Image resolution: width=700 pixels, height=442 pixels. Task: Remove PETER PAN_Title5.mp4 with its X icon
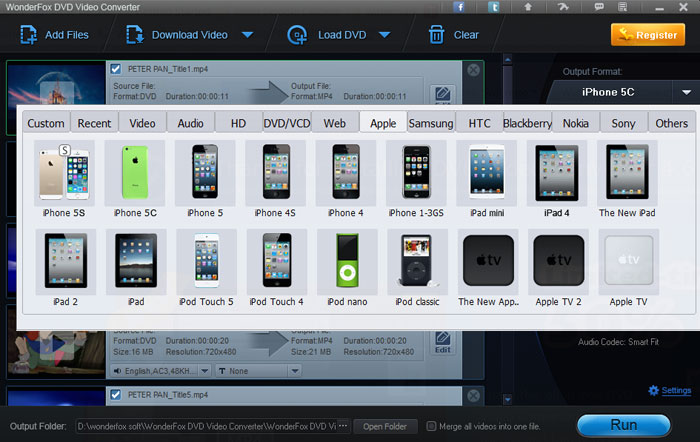pos(473,395)
